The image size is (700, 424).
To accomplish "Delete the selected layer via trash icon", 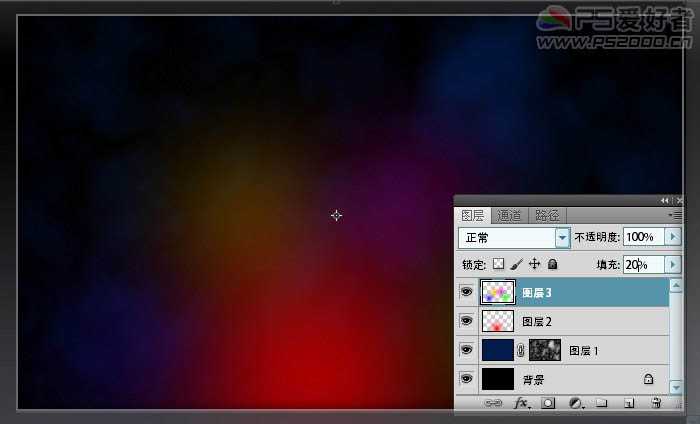I will 656,403.
